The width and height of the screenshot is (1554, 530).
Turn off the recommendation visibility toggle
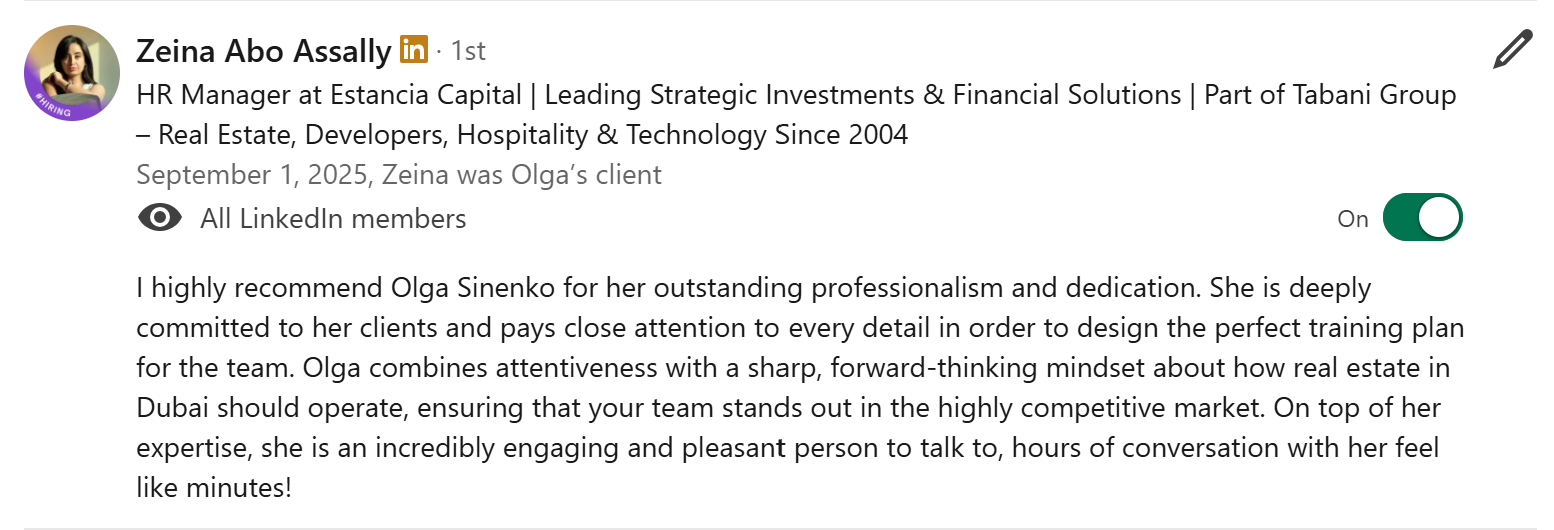(x=1422, y=218)
